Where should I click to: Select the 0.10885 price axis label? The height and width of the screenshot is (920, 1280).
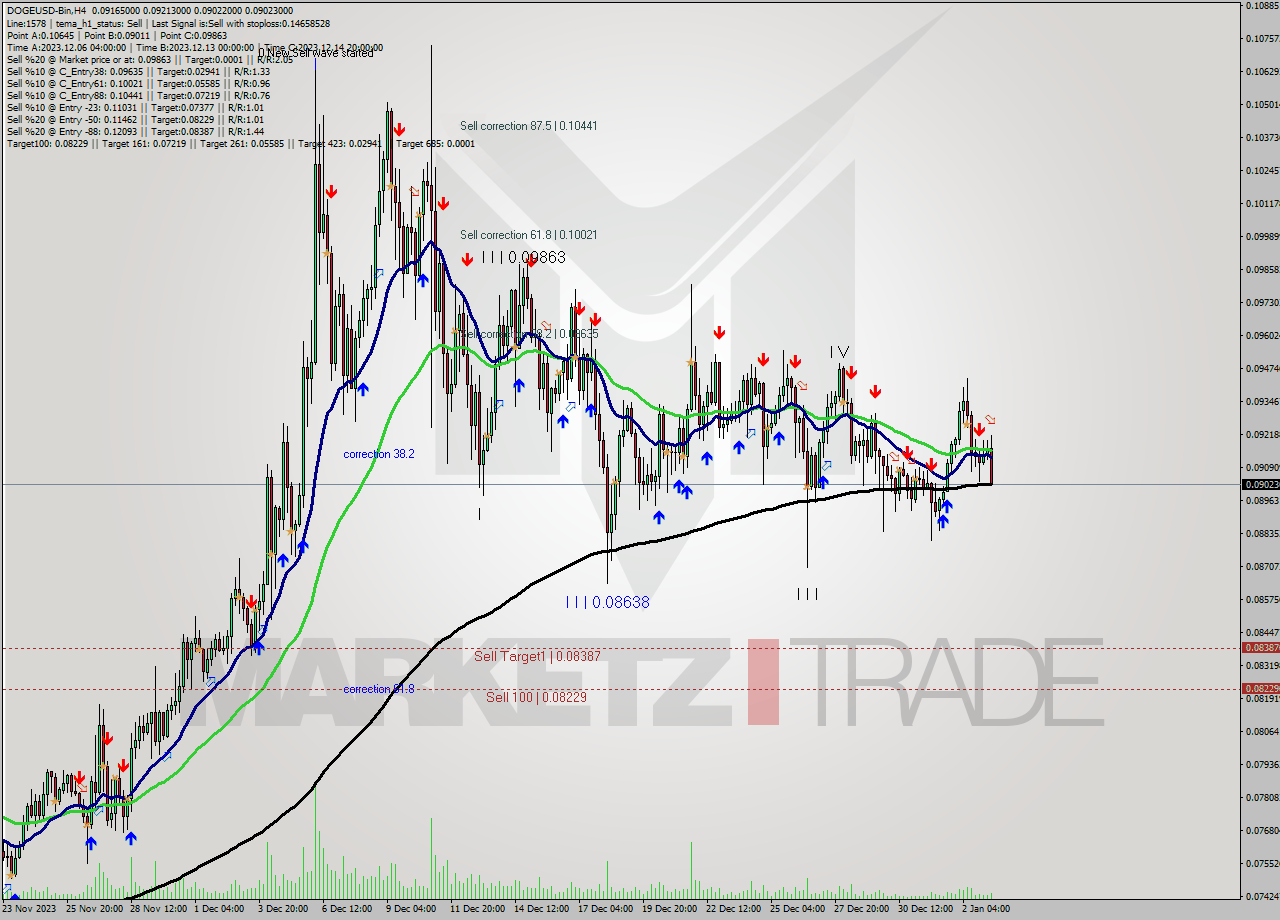1262,6
